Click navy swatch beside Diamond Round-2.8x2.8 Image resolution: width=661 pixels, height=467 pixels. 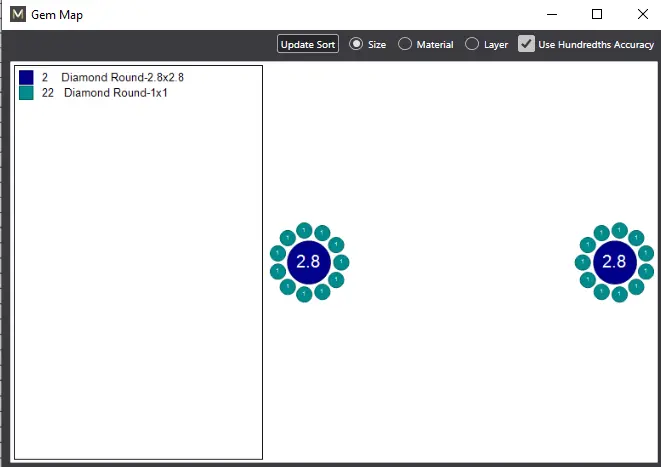coord(26,77)
